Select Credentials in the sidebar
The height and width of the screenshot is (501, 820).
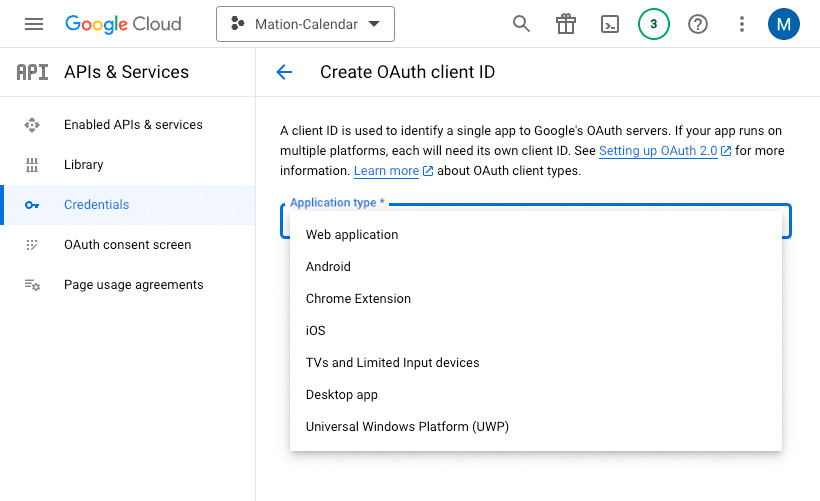pos(128,205)
